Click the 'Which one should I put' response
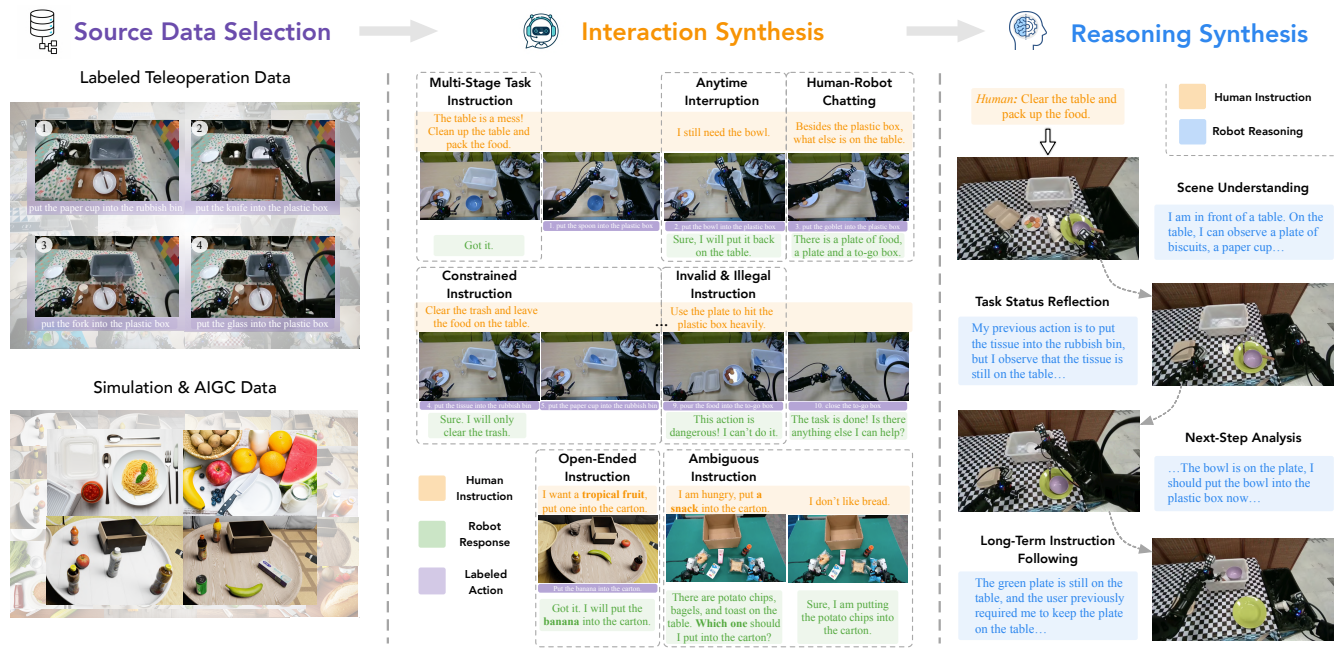This screenshot has width=1344, height=649. click(x=723, y=619)
